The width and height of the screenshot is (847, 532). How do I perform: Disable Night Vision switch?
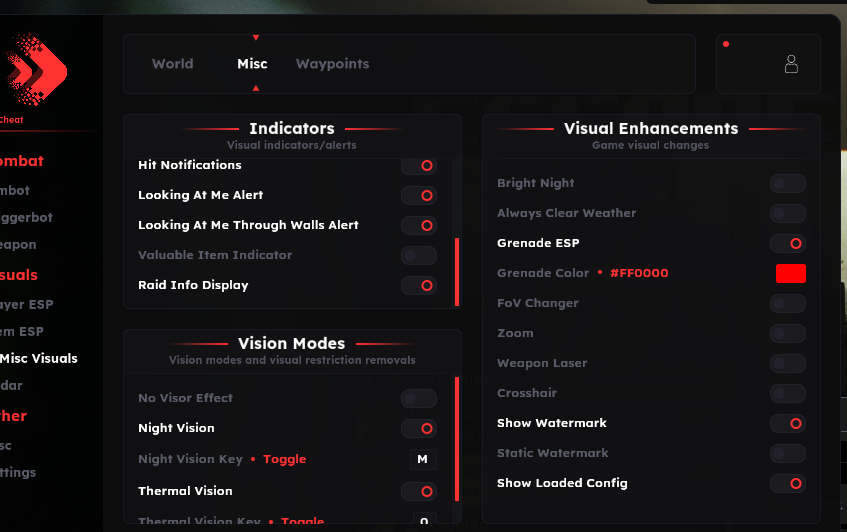click(419, 428)
